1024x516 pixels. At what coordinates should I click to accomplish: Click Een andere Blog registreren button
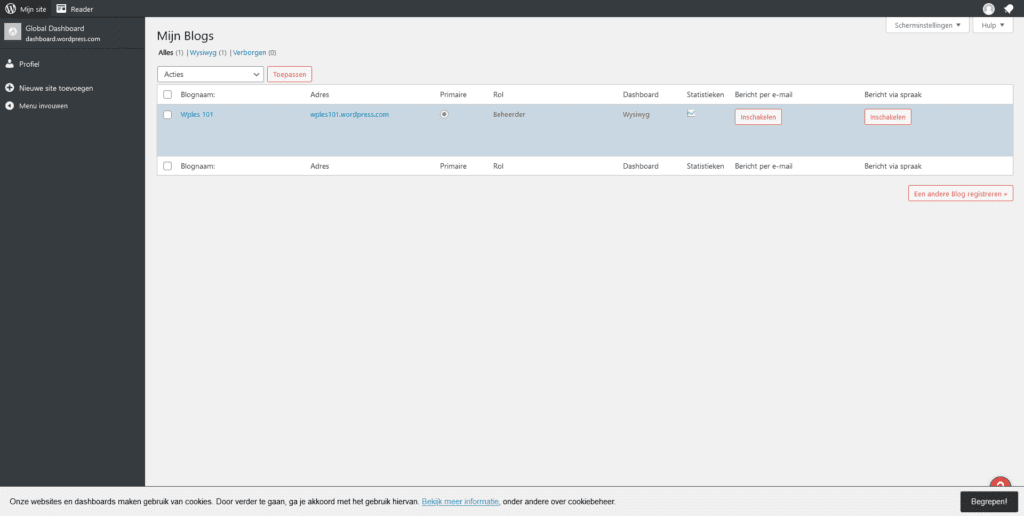[961, 193]
